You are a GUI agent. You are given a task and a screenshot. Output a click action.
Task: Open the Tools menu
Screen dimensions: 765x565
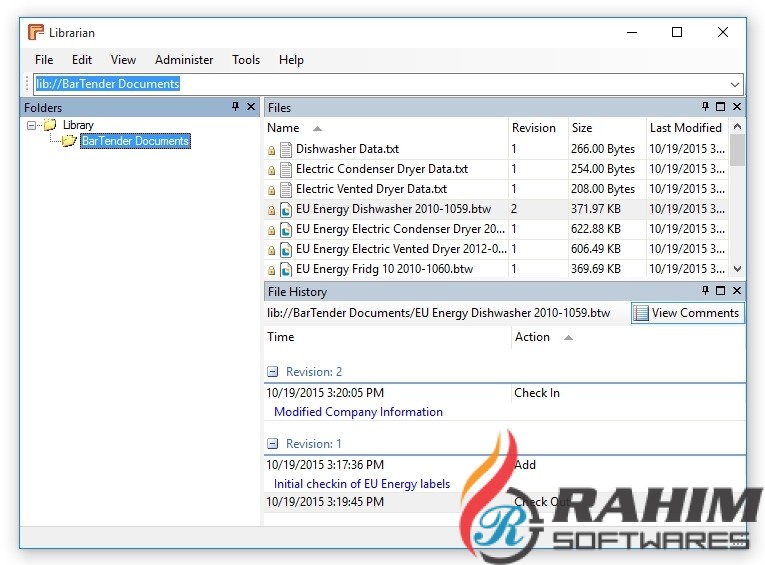(x=246, y=60)
